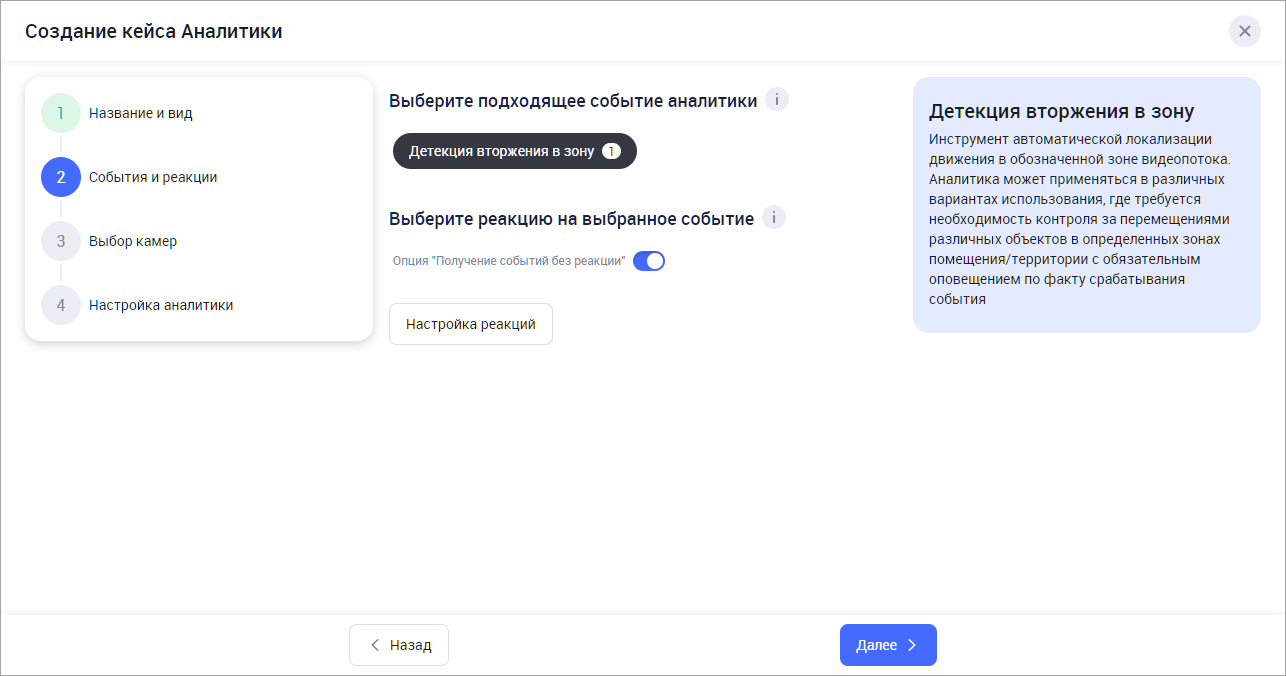The height and width of the screenshot is (676, 1286).
Task: Click the step 4 number circle
Action: [x=60, y=305]
